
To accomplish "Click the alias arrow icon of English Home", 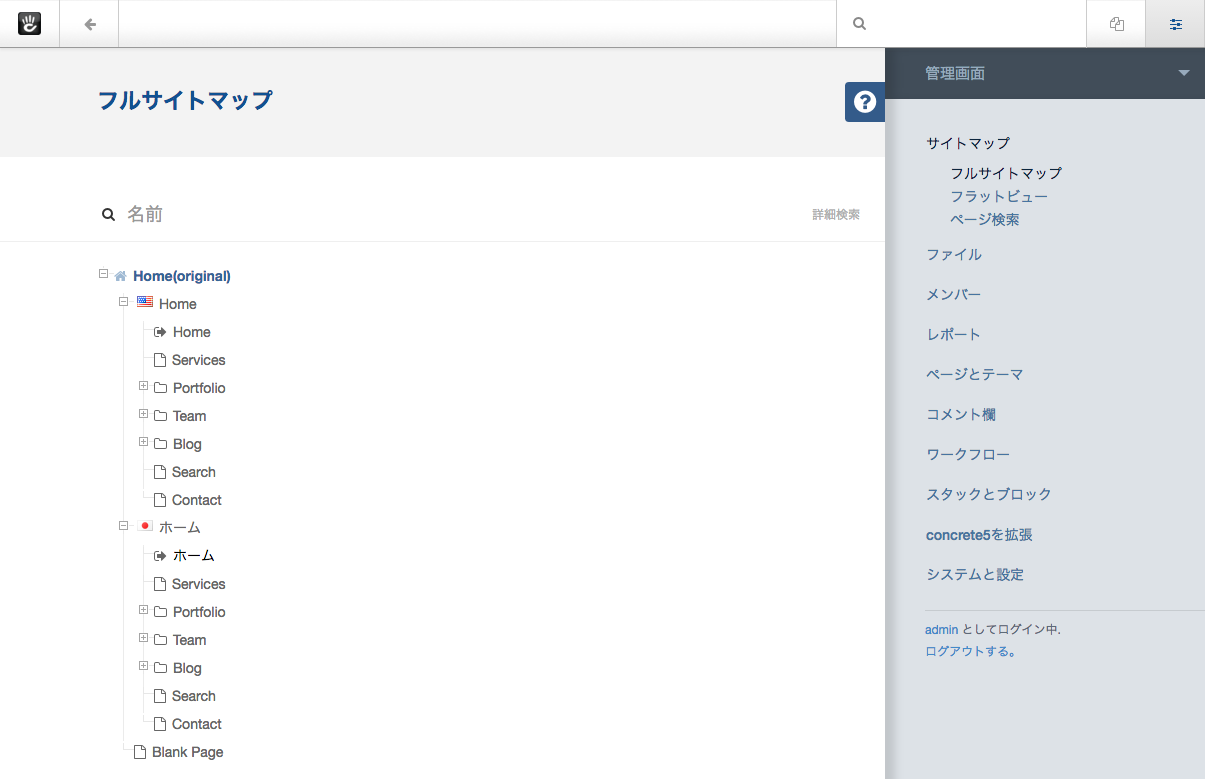I will tap(160, 332).
